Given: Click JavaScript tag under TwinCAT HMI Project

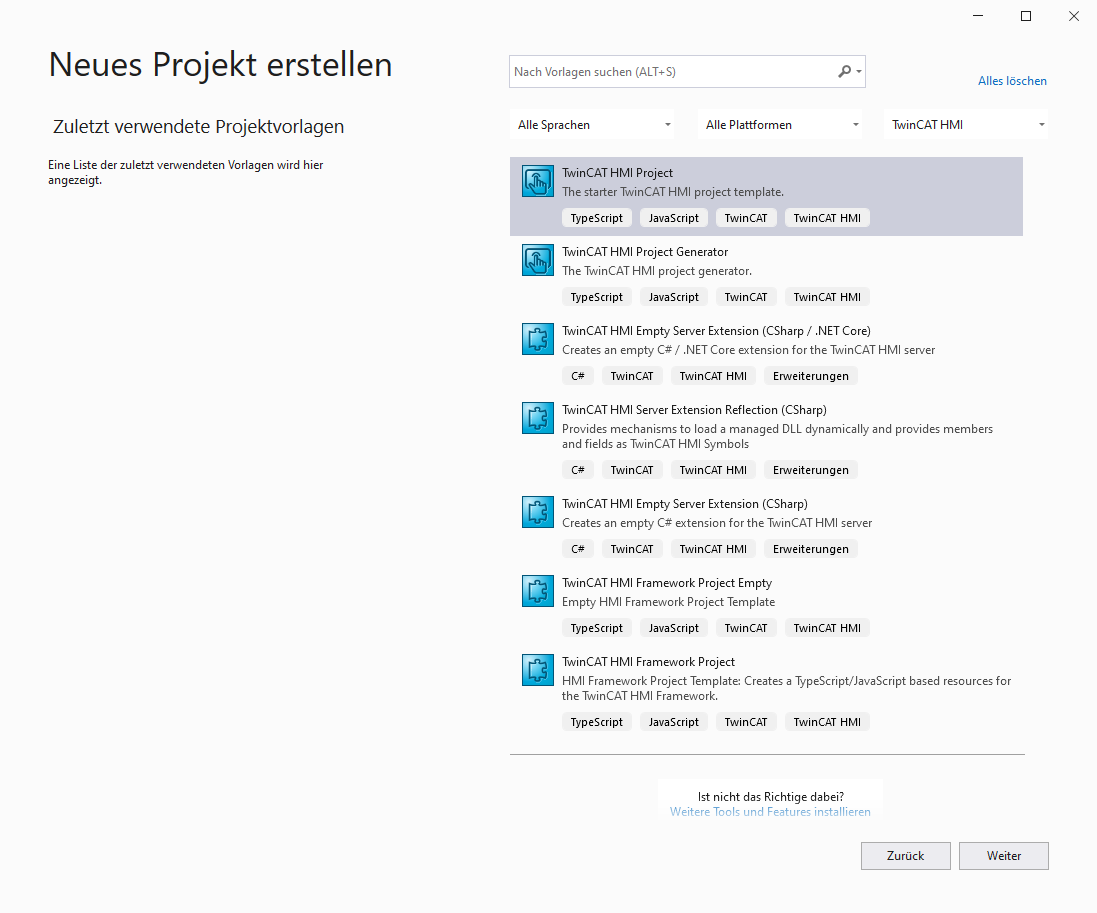Looking at the screenshot, I should pos(673,218).
